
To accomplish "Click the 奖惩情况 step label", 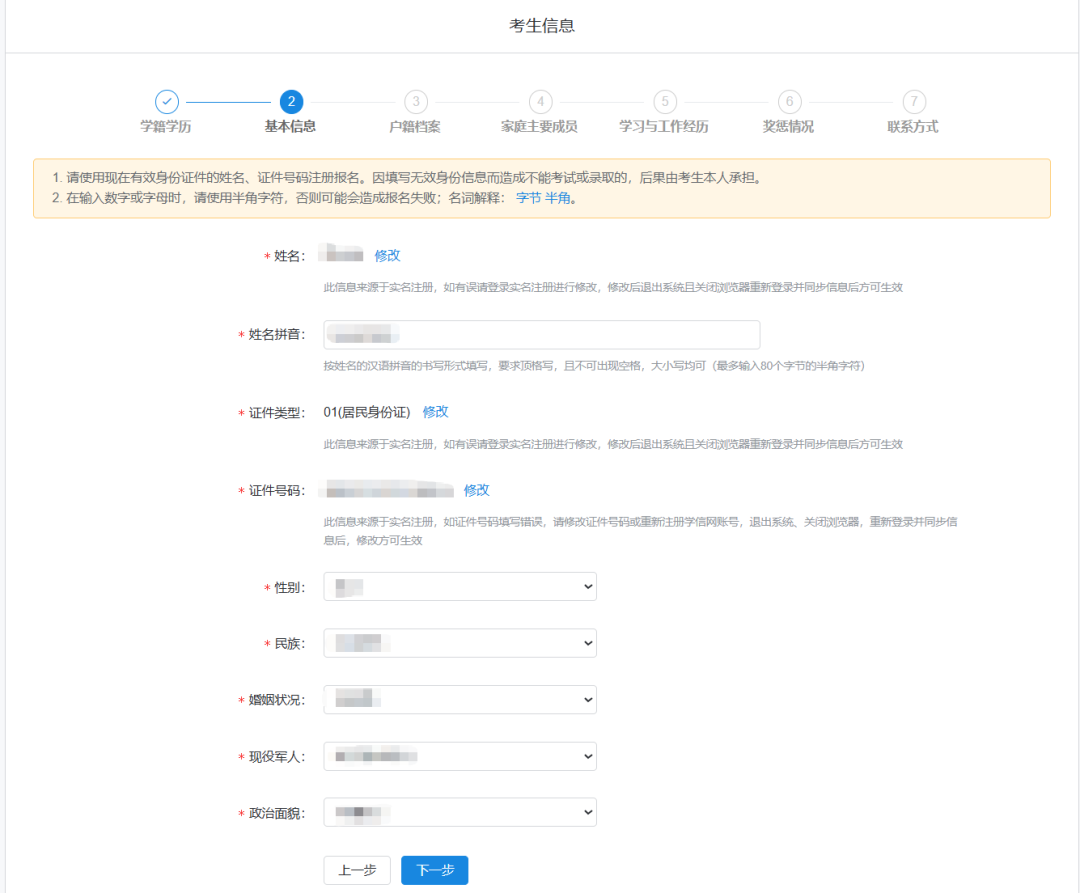I will click(x=789, y=127).
